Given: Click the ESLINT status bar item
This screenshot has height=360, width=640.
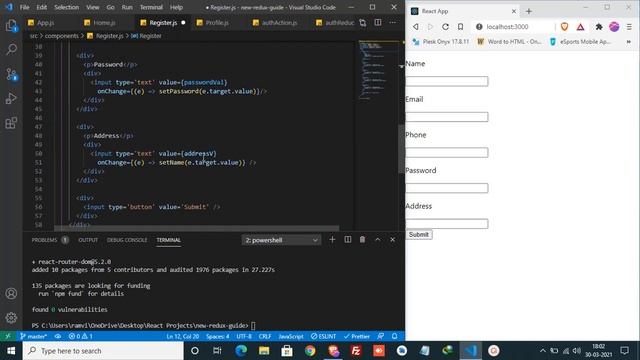Looking at the screenshot, I should point(323,336).
